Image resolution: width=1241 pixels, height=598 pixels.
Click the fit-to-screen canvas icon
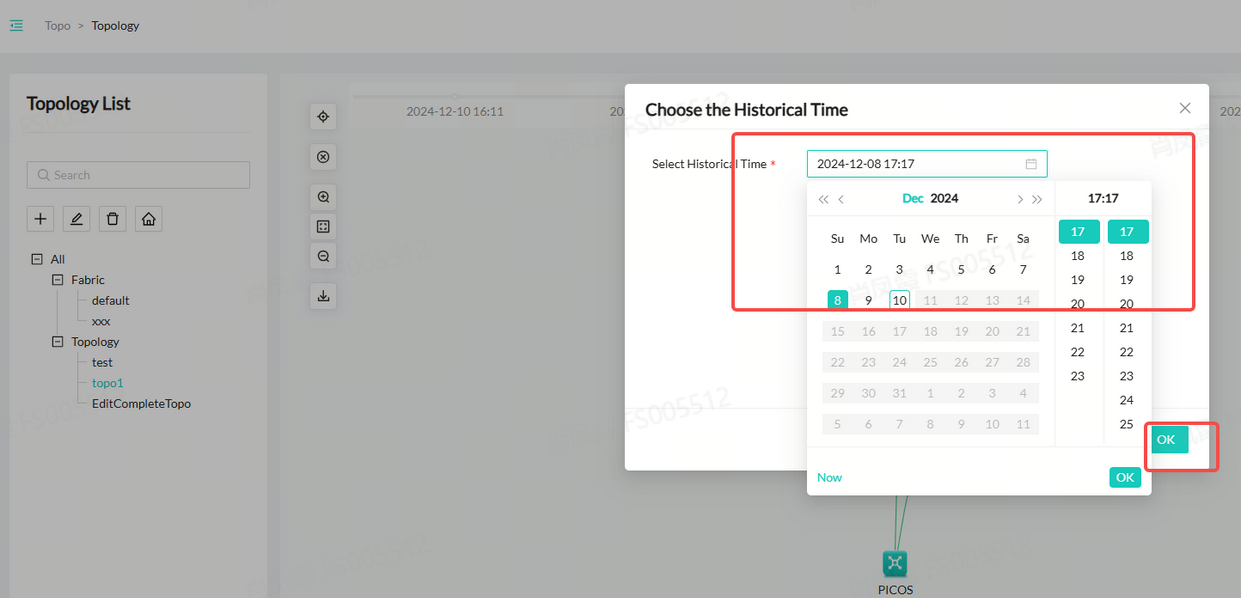[323, 227]
